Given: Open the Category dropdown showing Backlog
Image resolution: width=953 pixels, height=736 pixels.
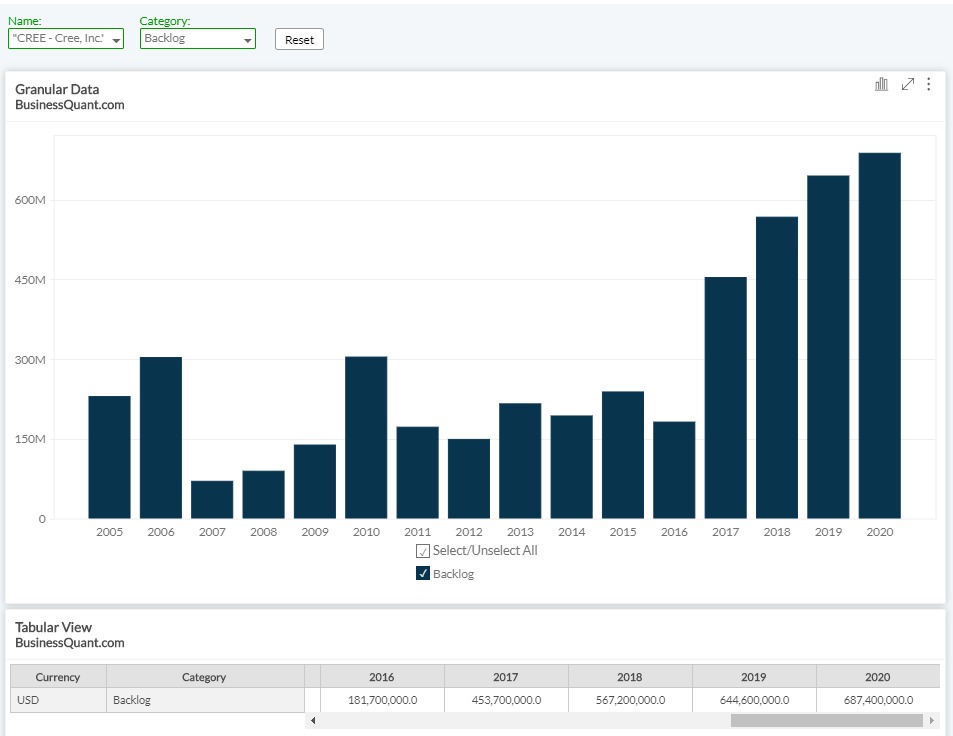Looking at the screenshot, I should point(198,38).
